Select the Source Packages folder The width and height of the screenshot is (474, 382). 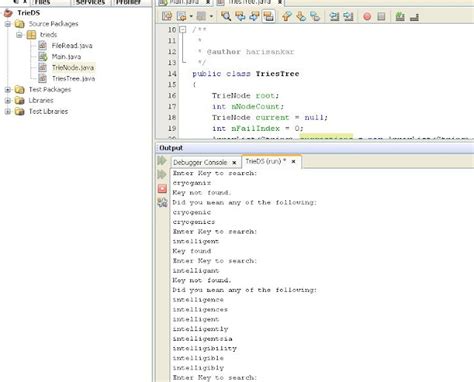point(53,24)
